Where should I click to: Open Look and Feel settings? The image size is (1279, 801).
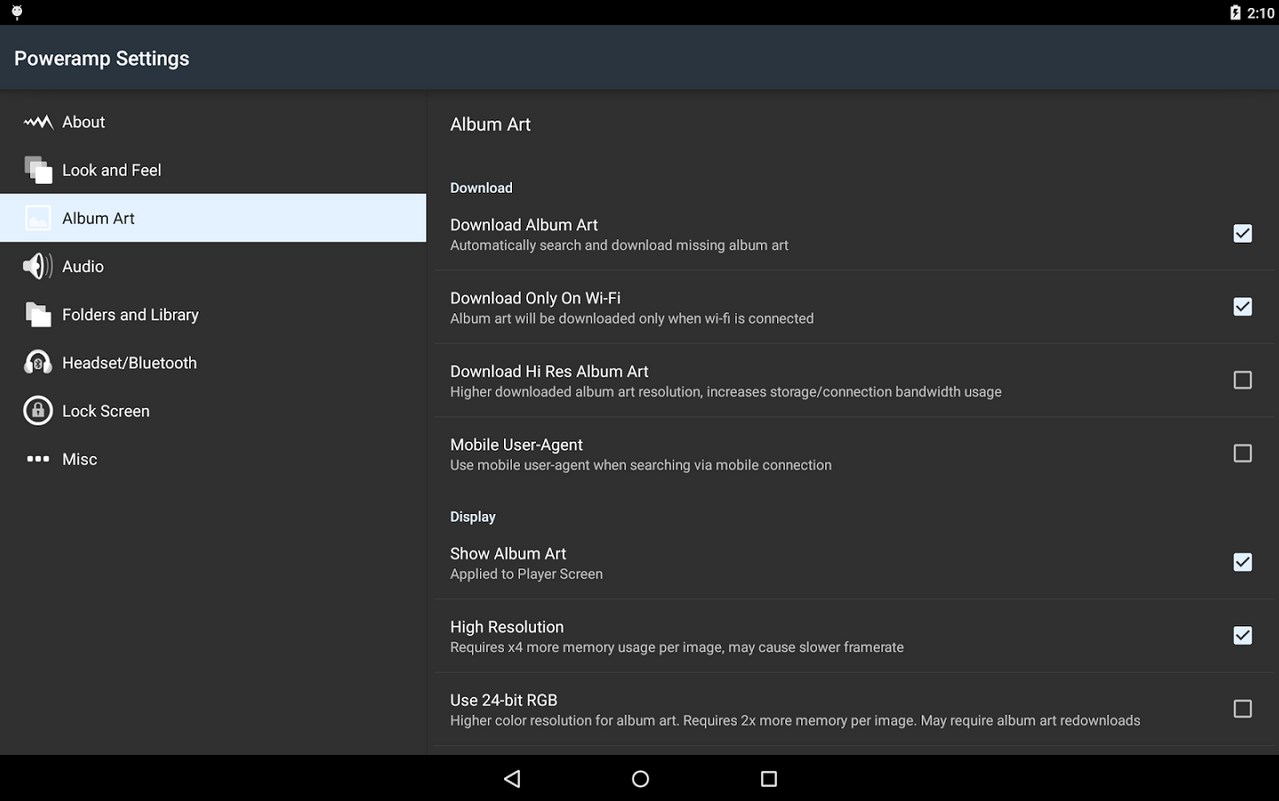click(x=213, y=170)
